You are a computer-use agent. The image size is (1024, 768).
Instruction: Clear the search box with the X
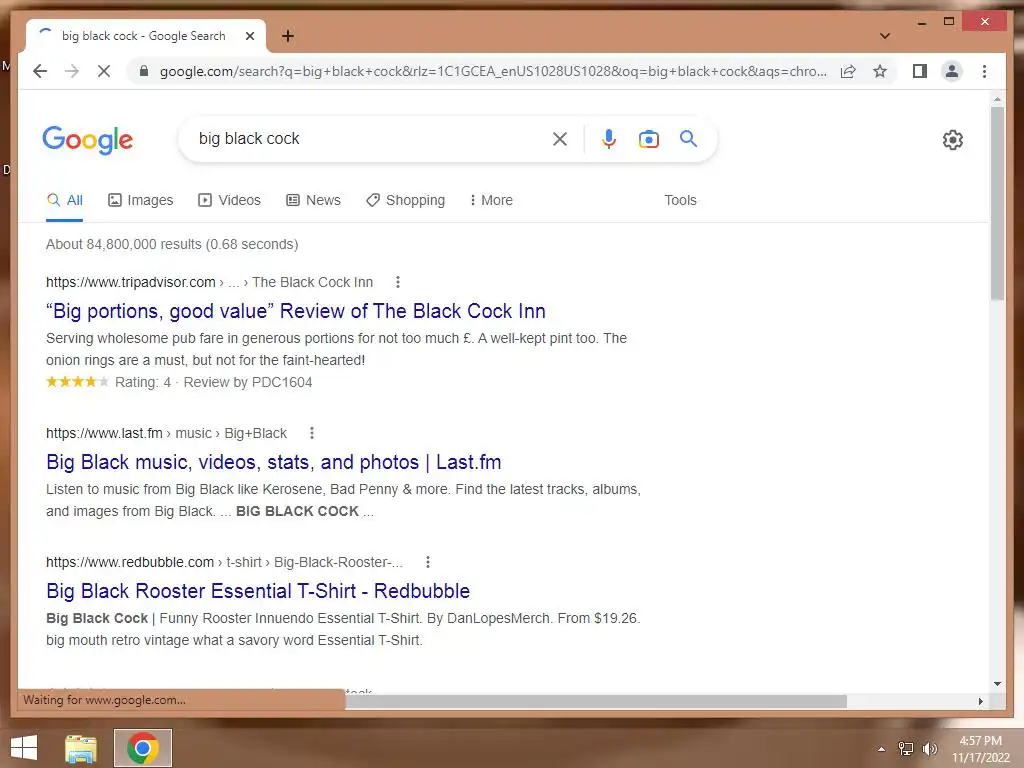pos(560,138)
